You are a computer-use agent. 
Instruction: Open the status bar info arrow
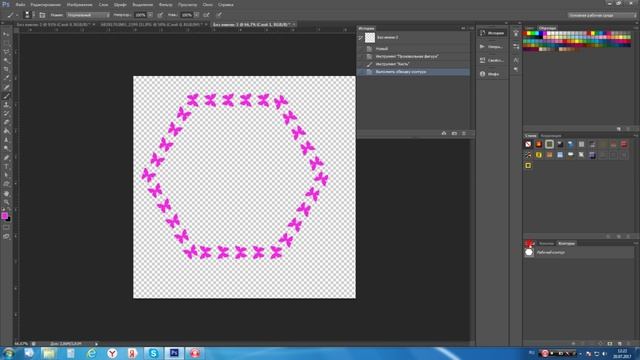click(x=96, y=344)
